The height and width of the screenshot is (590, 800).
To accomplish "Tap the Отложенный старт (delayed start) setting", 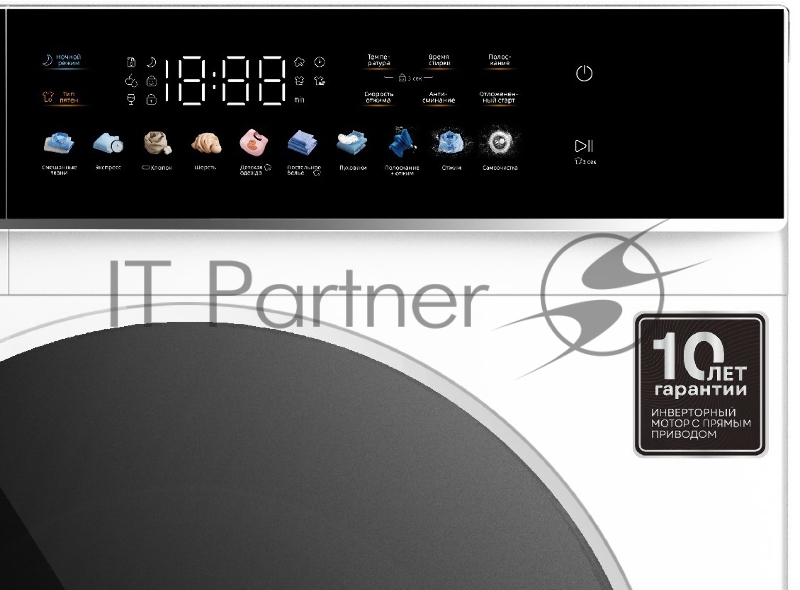I will [499, 97].
